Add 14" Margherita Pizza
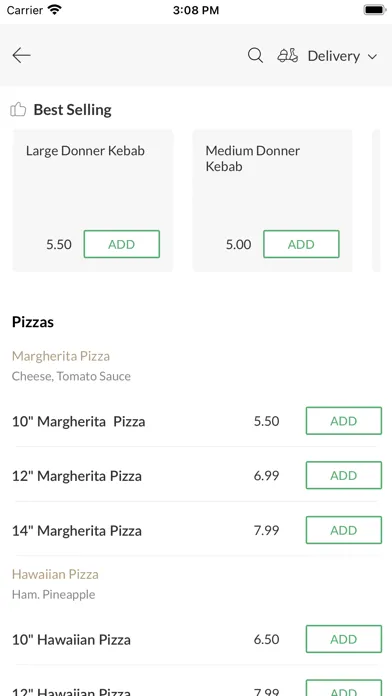The height and width of the screenshot is (696, 392). pyautogui.click(x=344, y=530)
